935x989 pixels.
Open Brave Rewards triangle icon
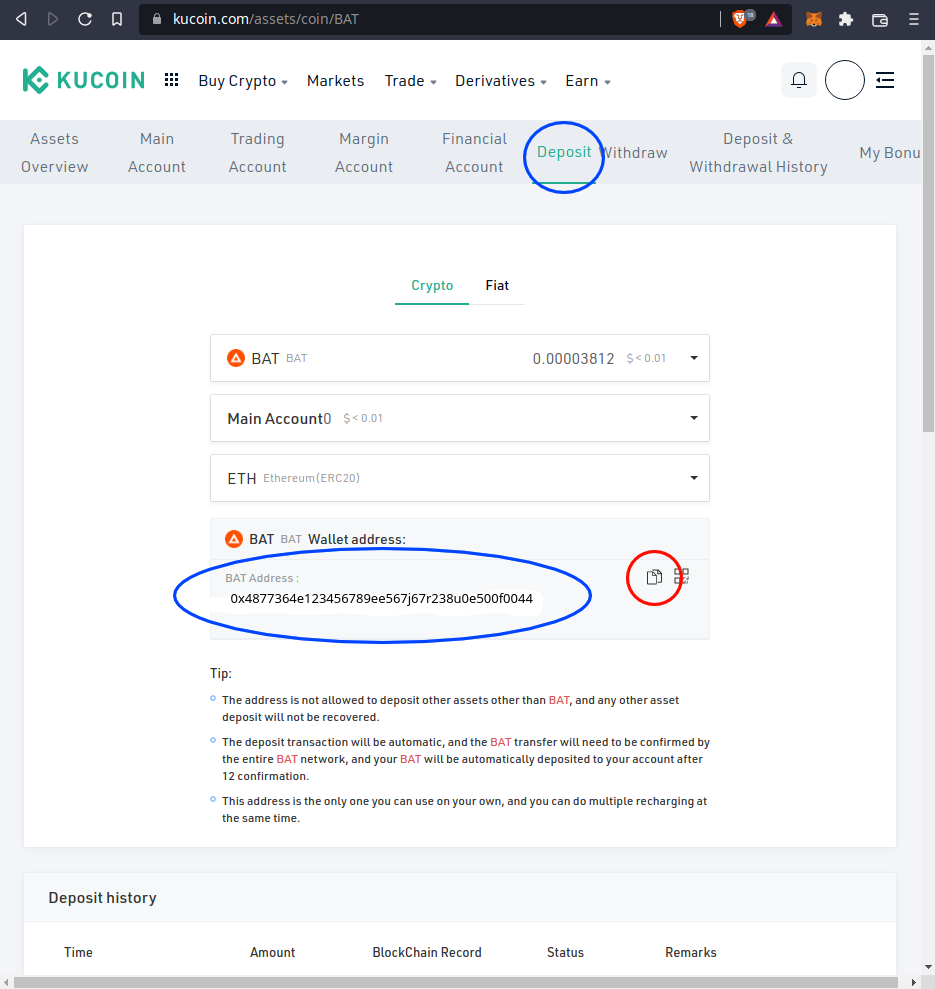(773, 20)
